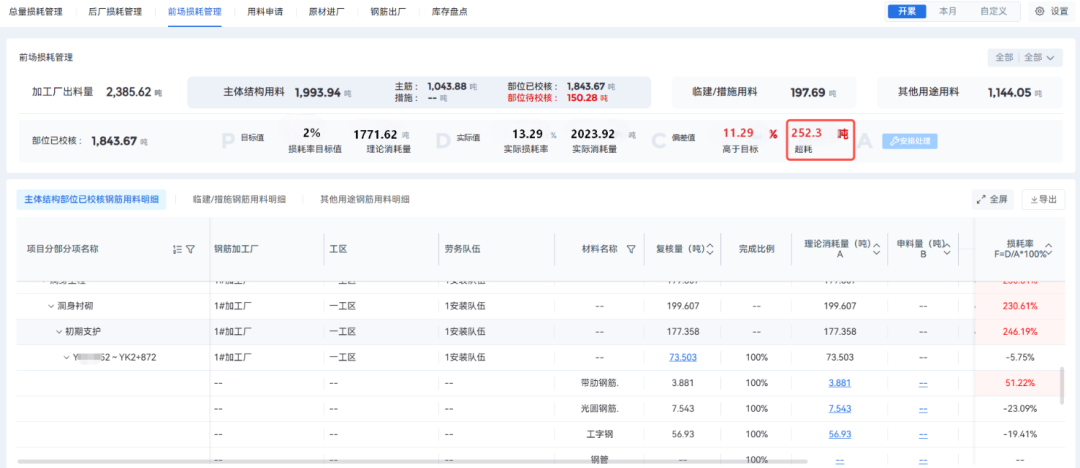
Task: Open settings via the gear icon
Action: [1039, 12]
